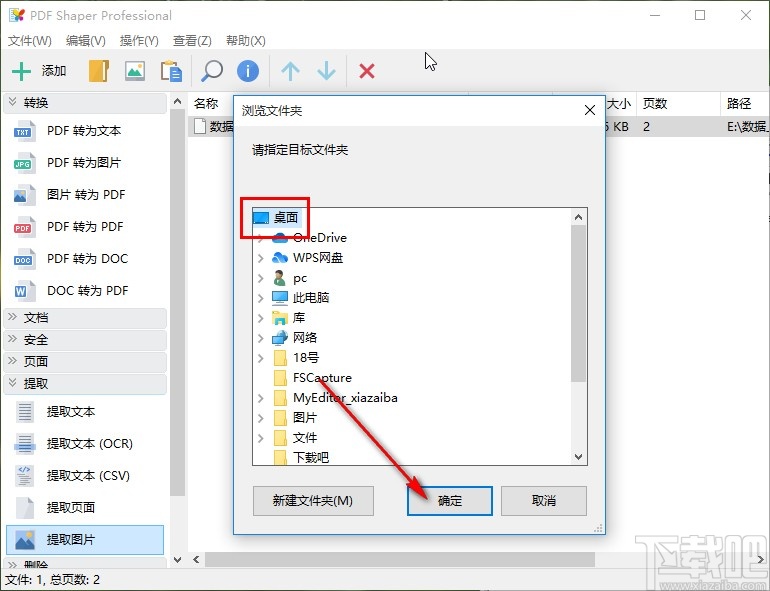Open the 文件(W) menu
The height and width of the screenshot is (591, 770).
29,41
